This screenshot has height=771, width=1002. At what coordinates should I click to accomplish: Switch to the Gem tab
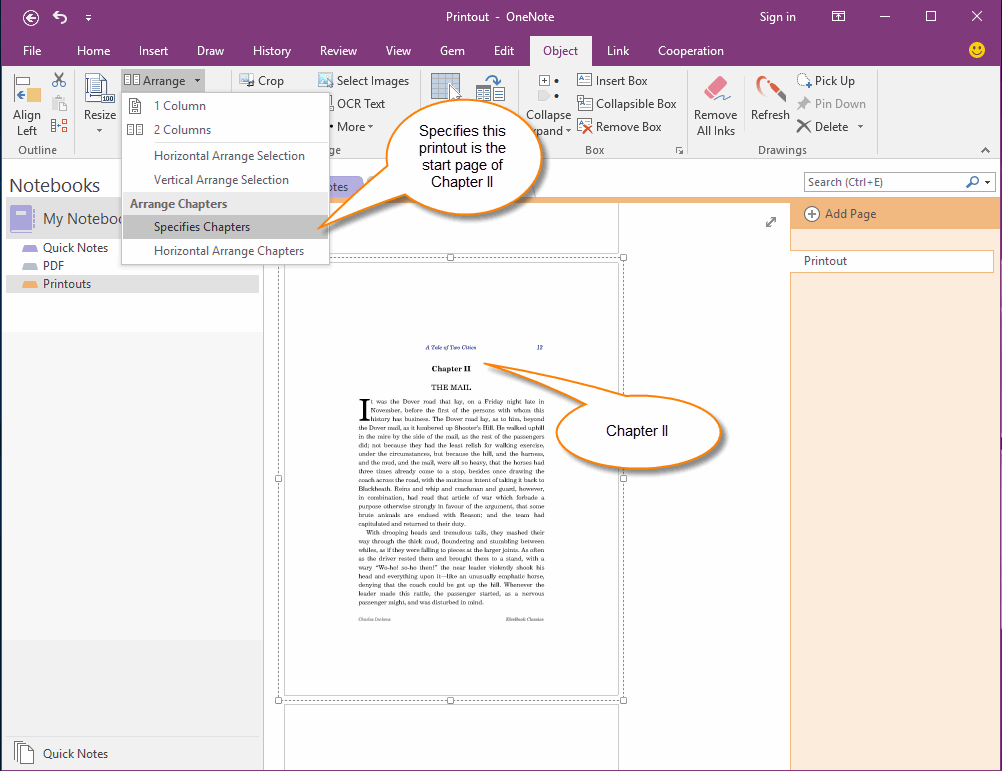(x=452, y=51)
